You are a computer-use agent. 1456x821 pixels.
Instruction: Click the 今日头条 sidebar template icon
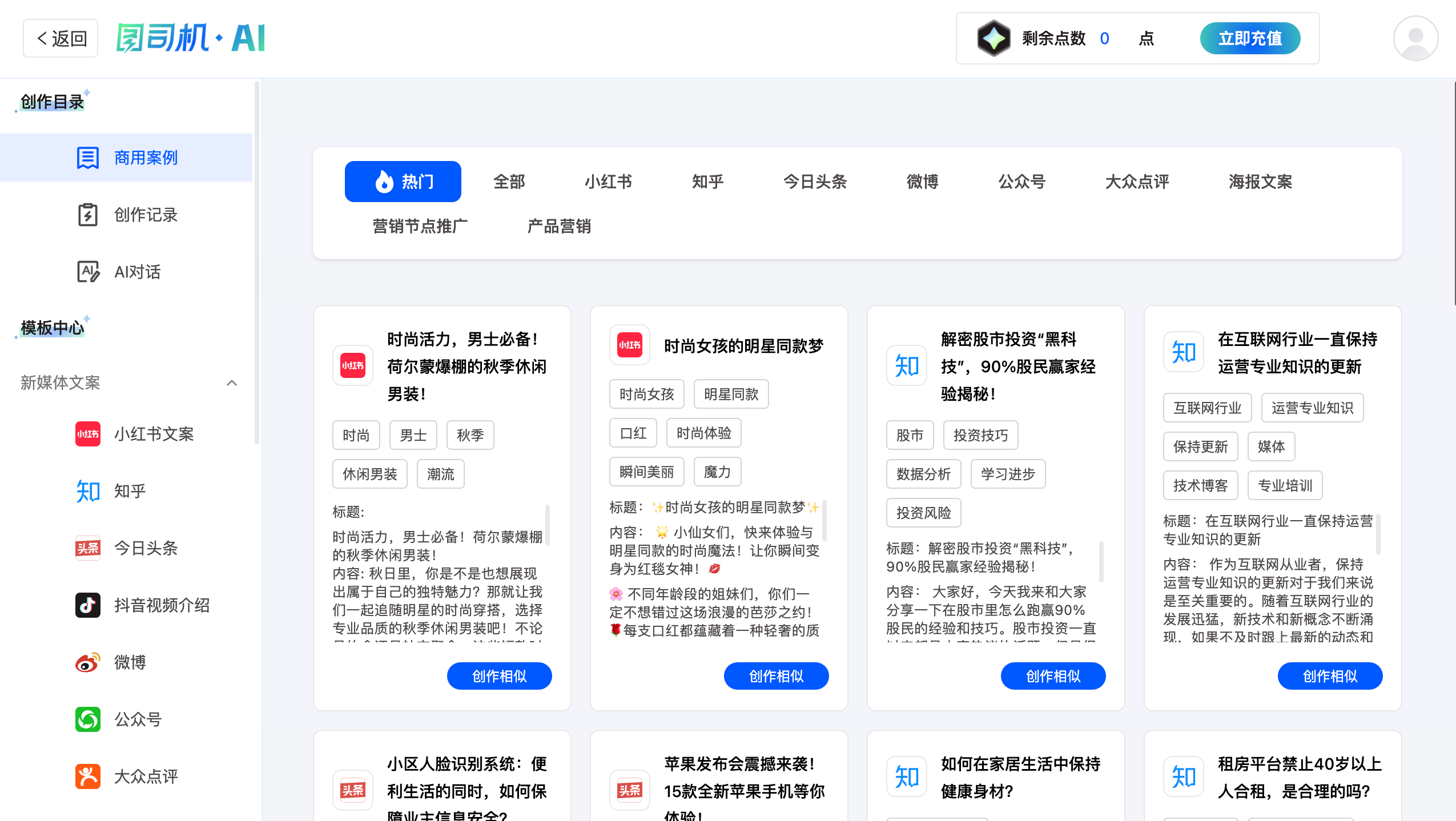tap(88, 548)
